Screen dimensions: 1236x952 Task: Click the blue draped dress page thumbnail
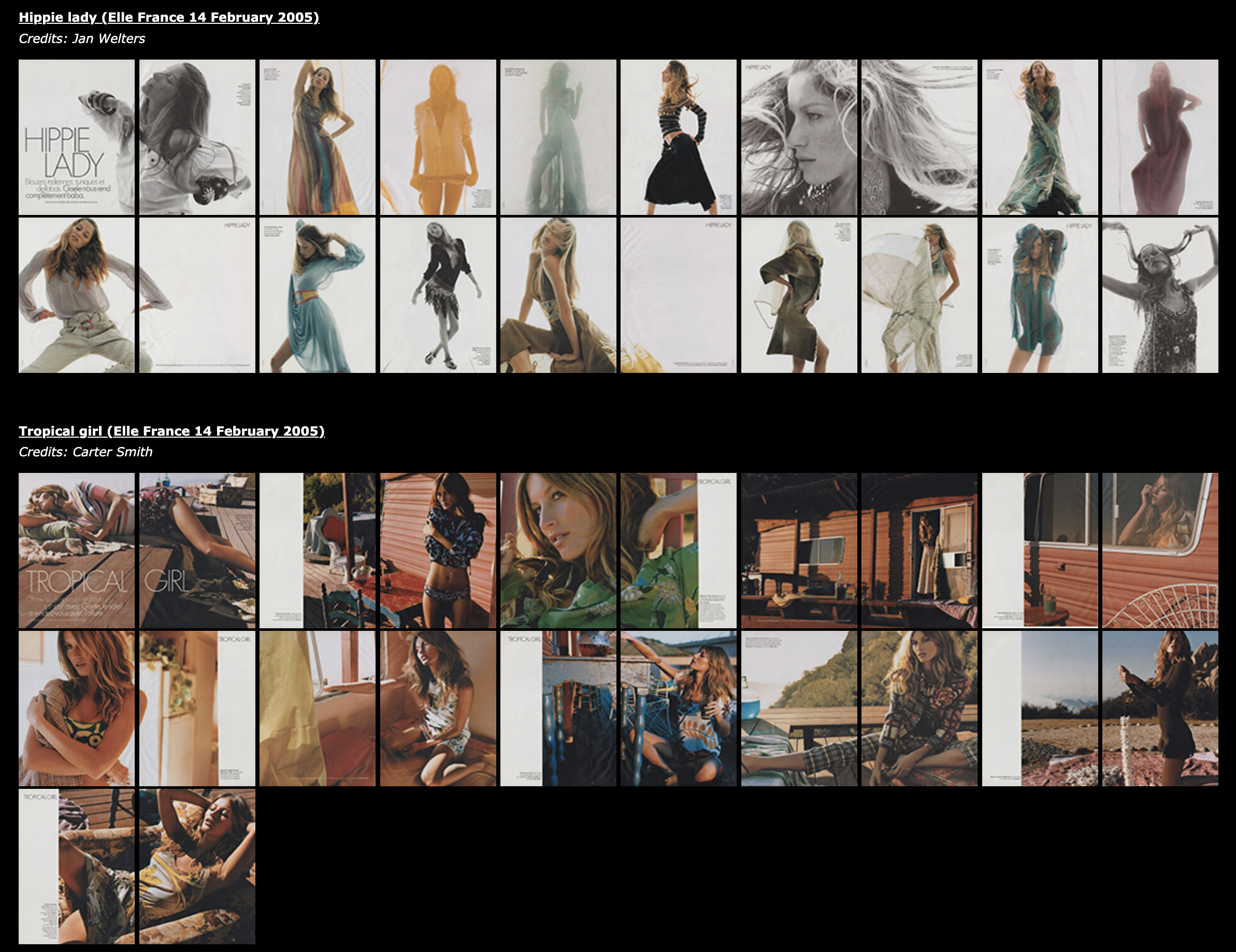coord(317,295)
